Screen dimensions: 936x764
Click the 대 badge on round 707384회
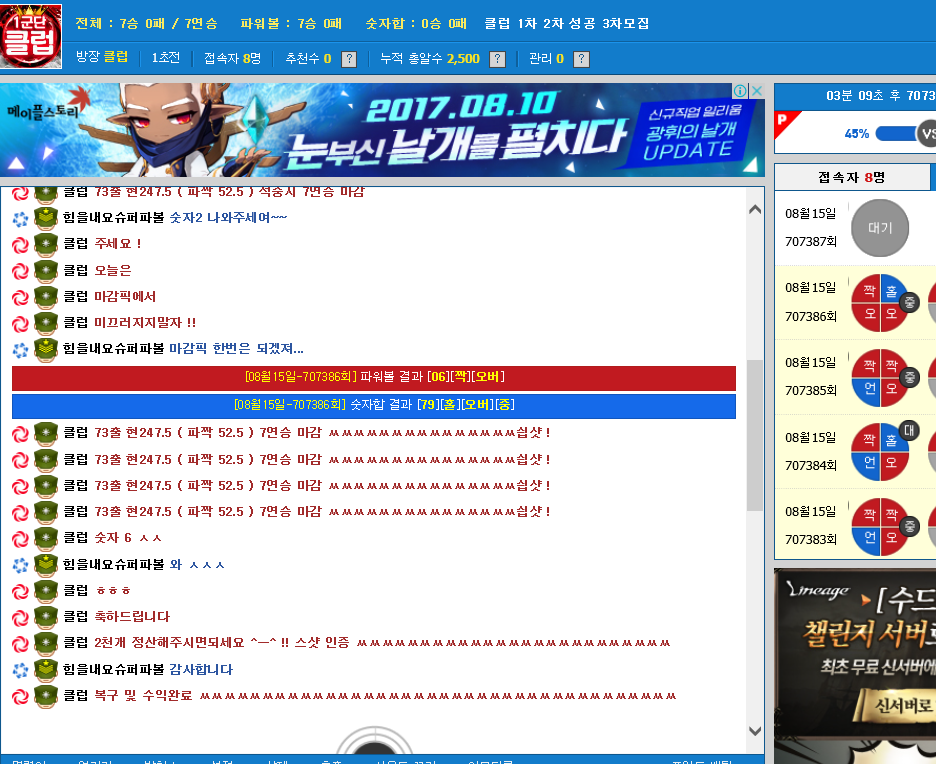909,430
